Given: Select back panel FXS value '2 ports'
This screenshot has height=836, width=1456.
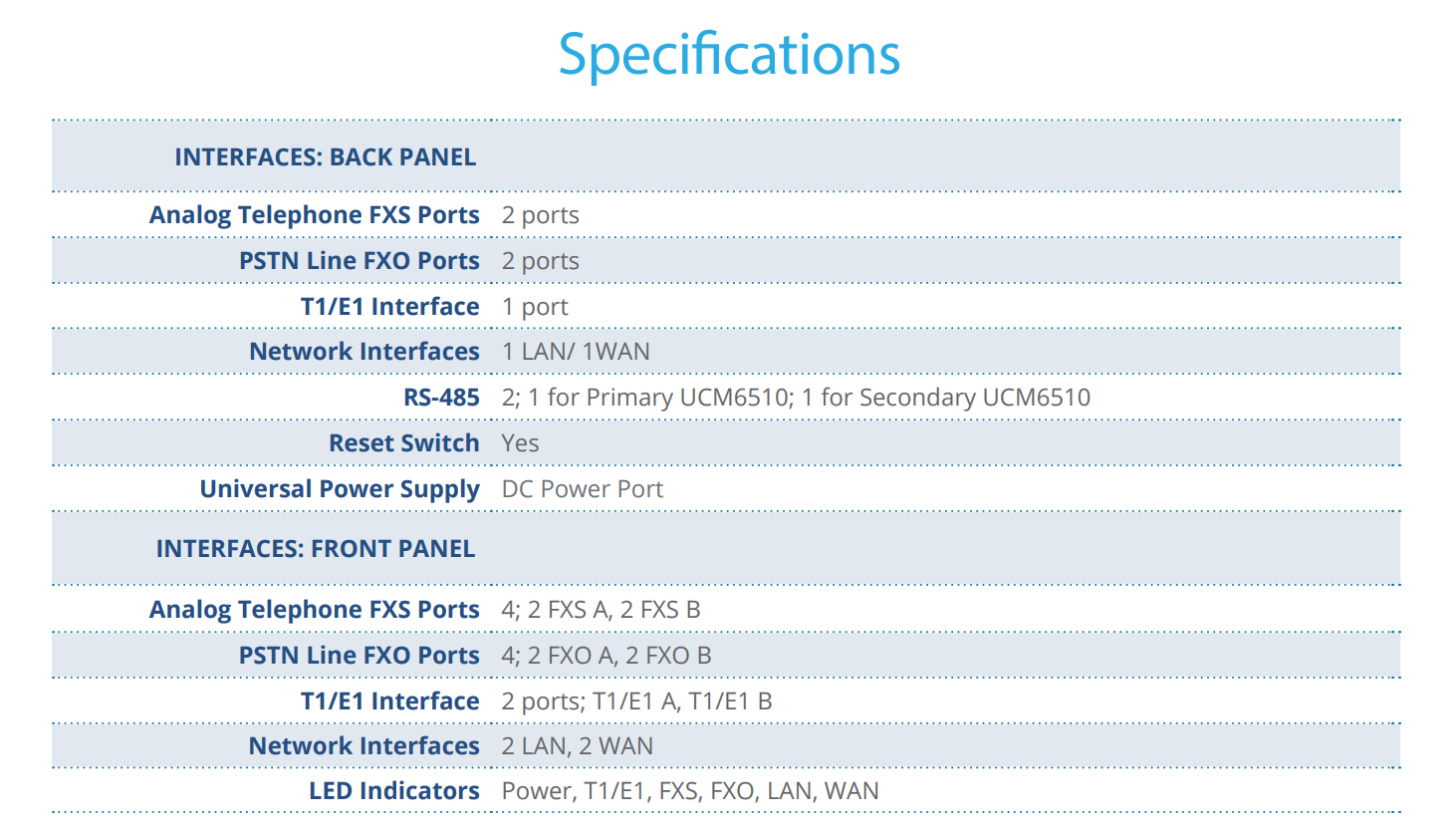Looking at the screenshot, I should click(x=541, y=215).
